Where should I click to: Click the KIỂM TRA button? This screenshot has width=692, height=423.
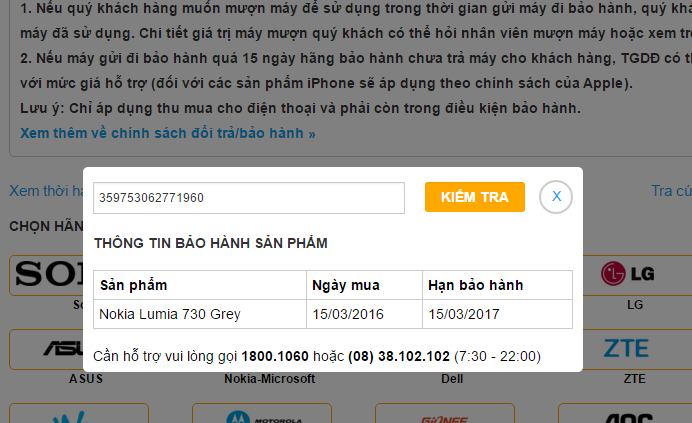[474, 197]
